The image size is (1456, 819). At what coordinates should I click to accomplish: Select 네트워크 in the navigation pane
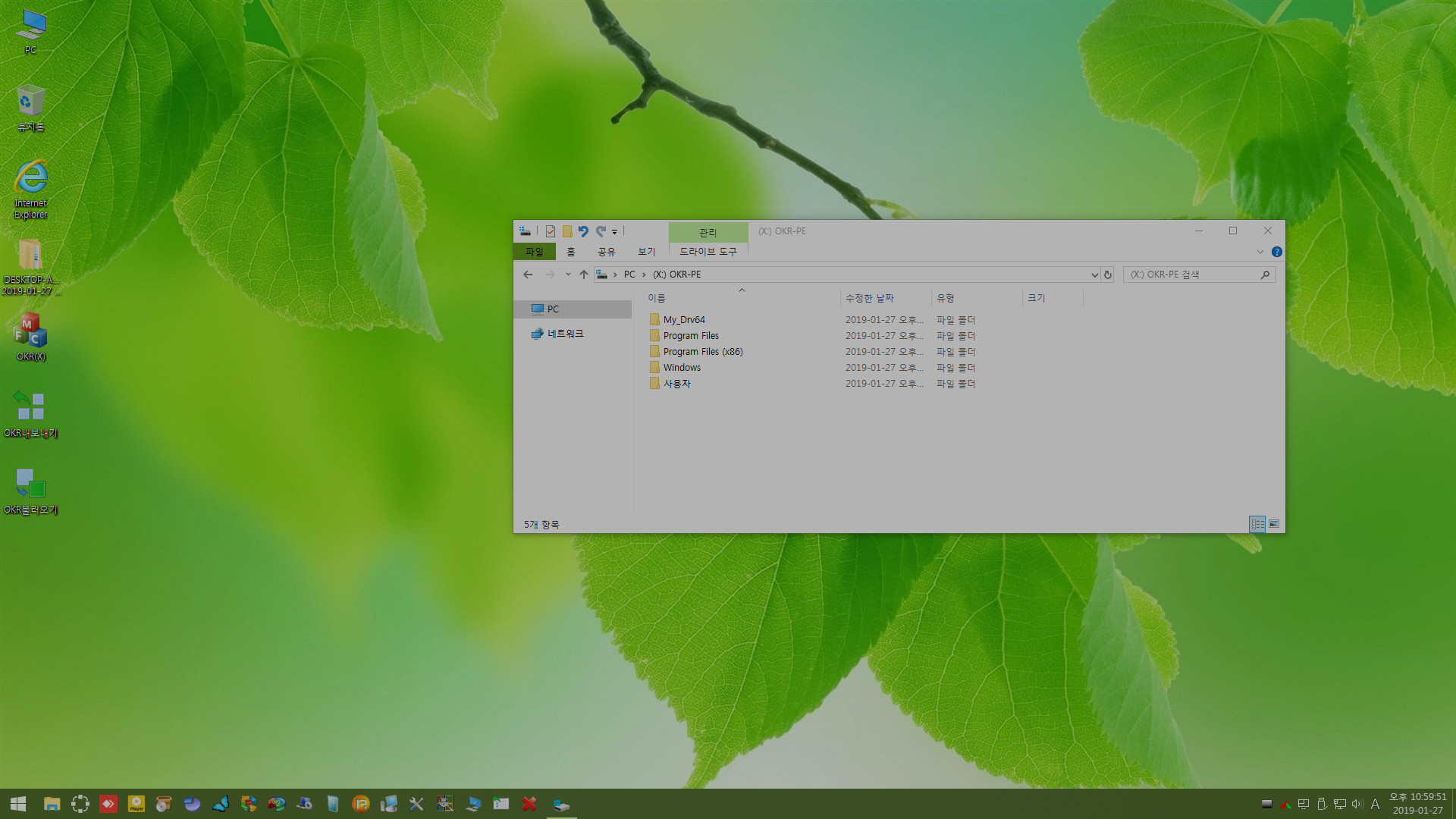pyautogui.click(x=565, y=334)
